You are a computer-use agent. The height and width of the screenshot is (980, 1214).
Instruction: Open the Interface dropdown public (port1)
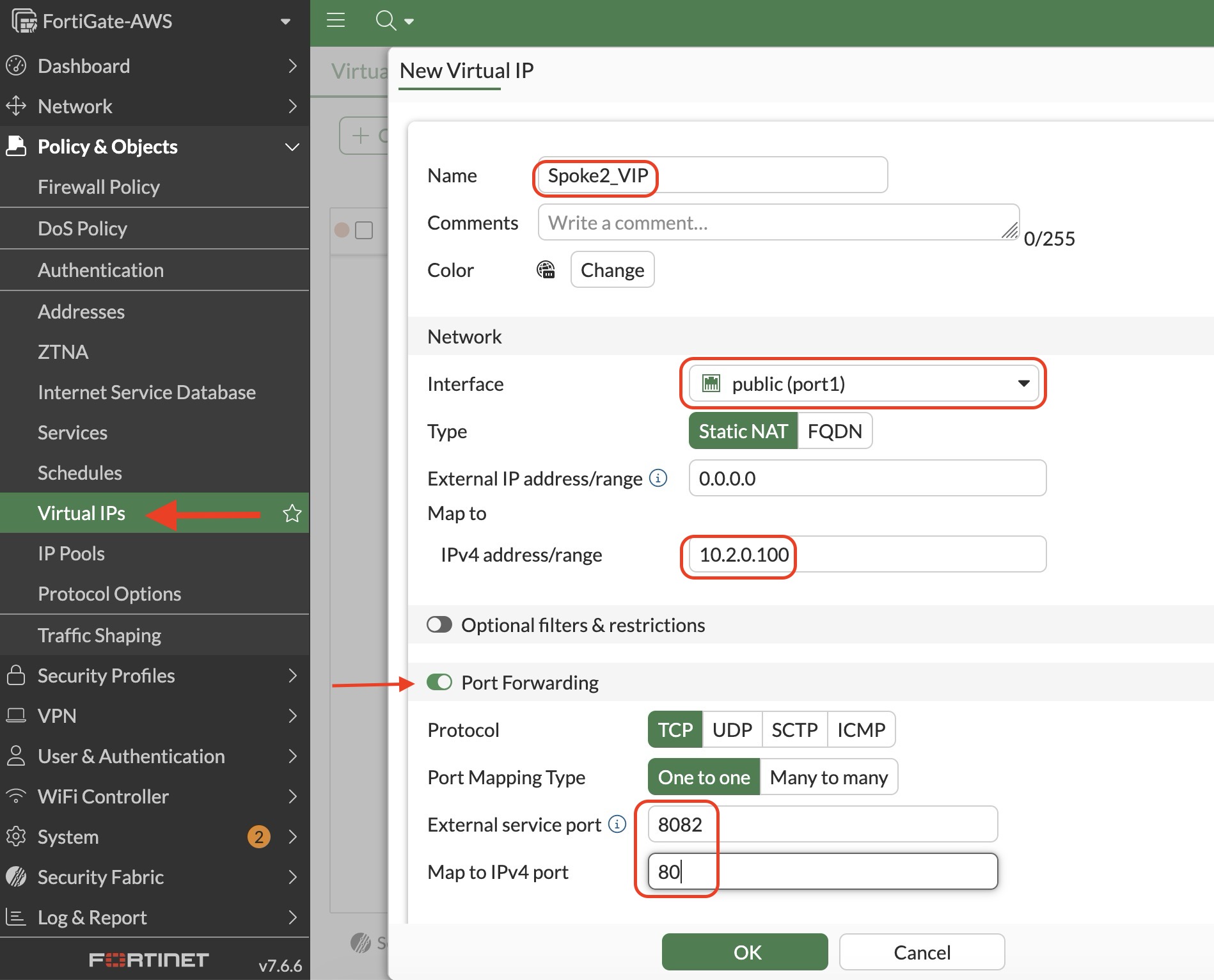(863, 383)
